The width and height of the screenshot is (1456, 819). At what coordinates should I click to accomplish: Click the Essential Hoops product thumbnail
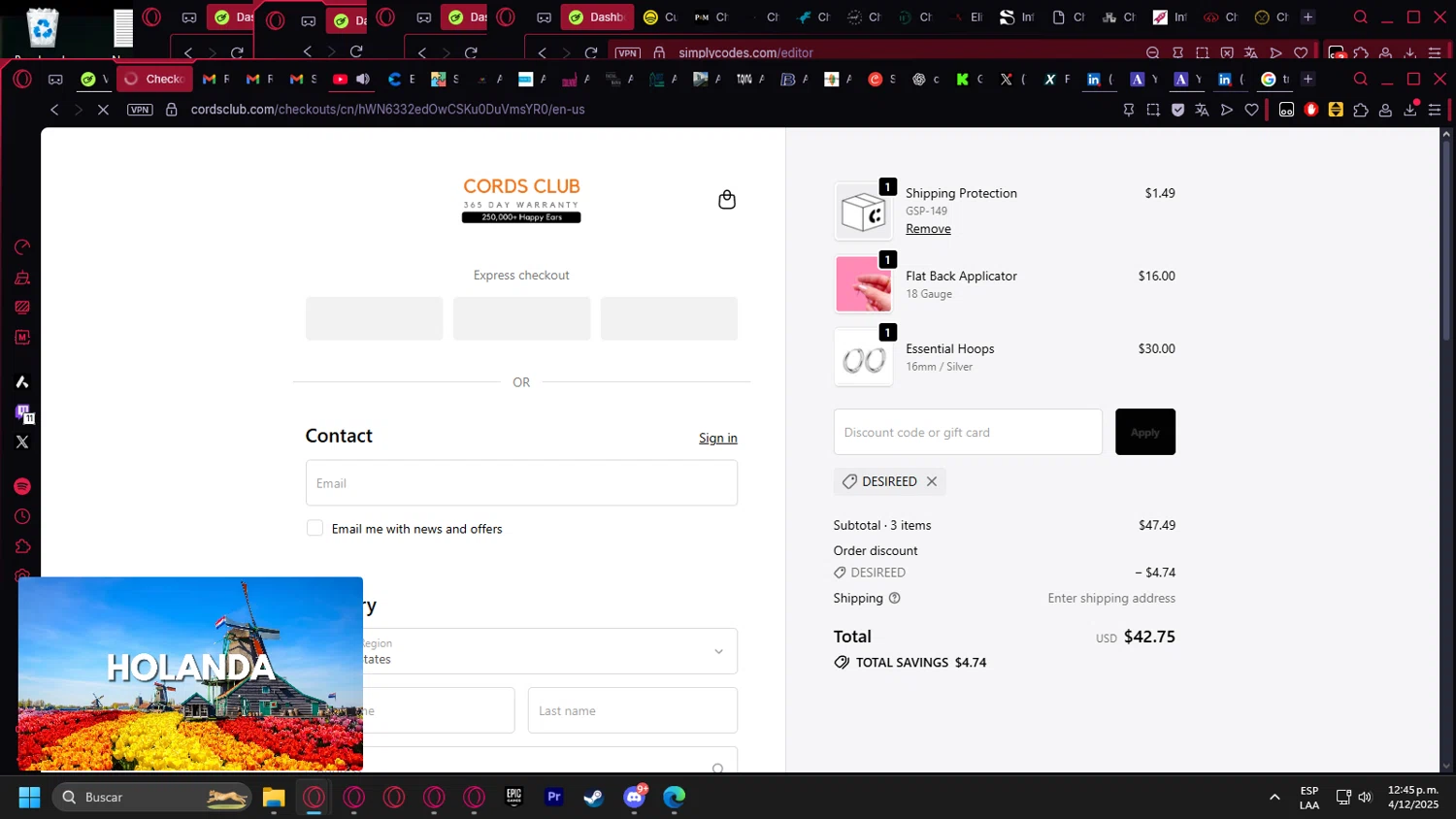(x=863, y=357)
